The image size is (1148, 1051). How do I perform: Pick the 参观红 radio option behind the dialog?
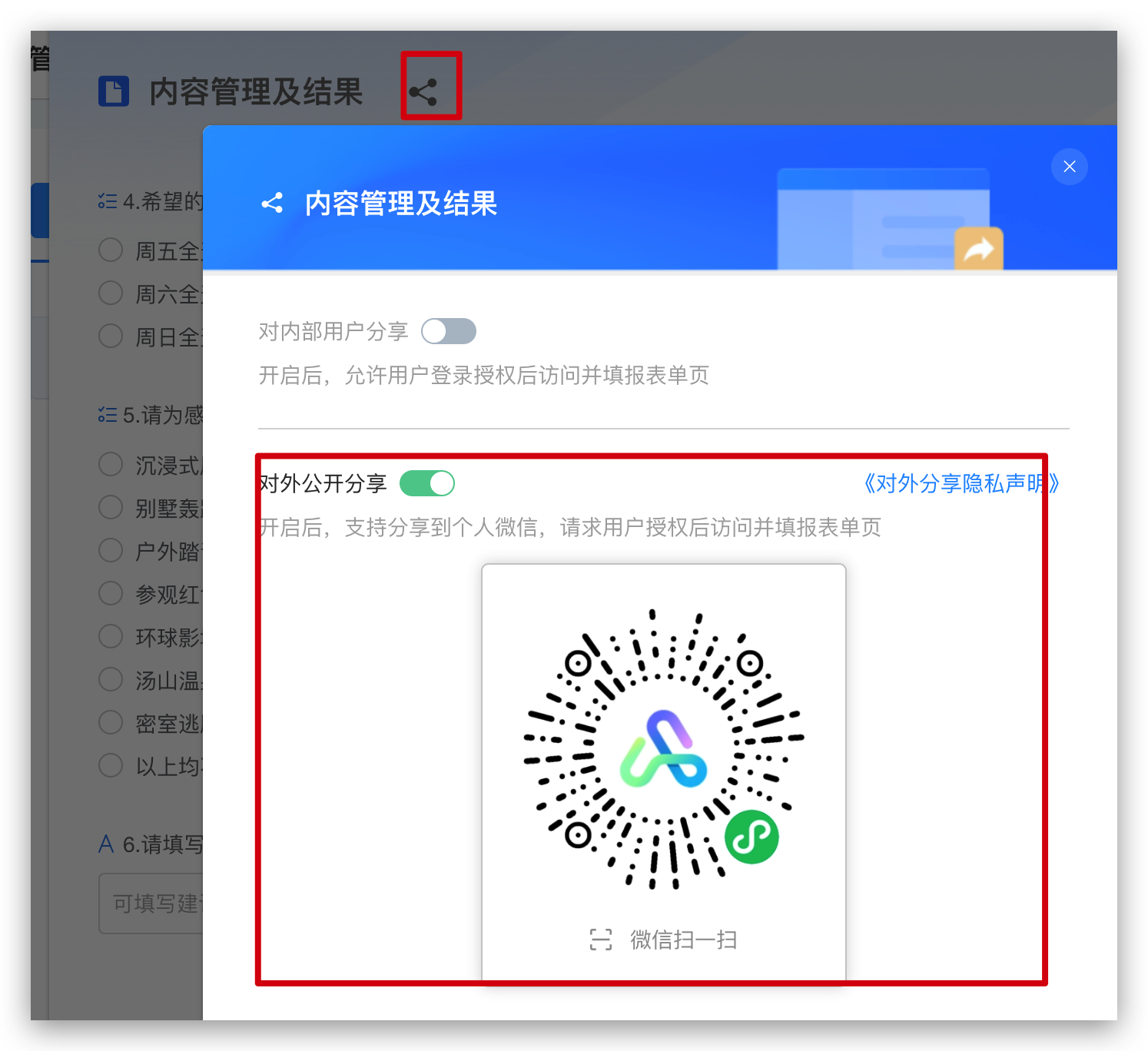point(111,593)
